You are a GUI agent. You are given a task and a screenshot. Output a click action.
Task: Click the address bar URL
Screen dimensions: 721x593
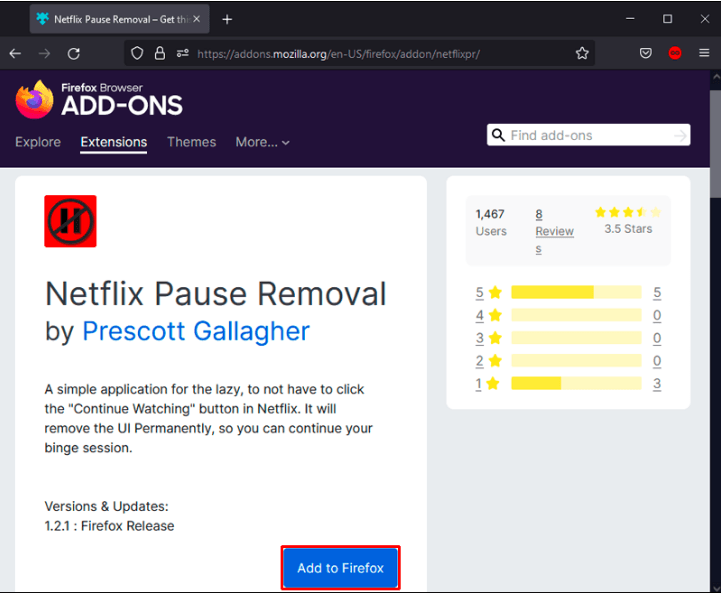338,54
